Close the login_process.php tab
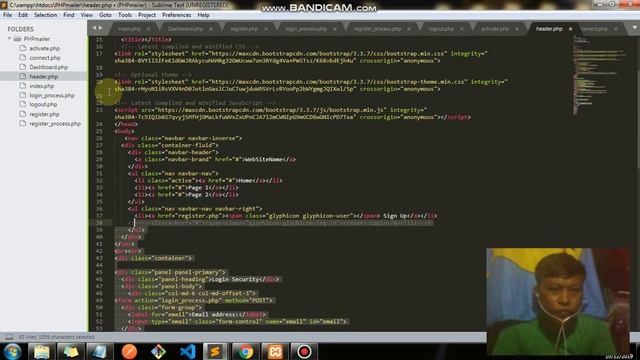This screenshot has width=640, height=360. pos(335,29)
